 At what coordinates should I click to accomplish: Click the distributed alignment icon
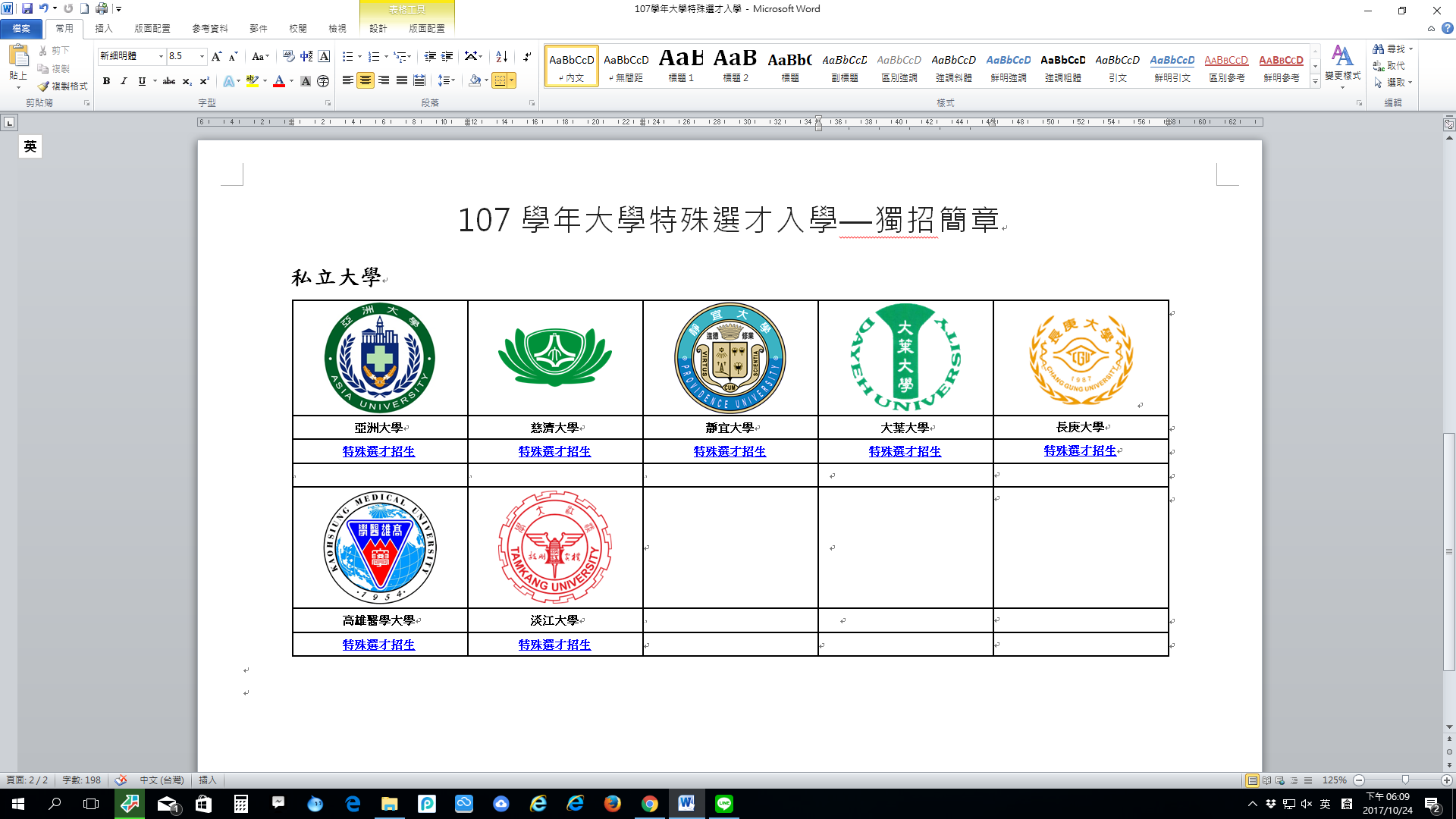[419, 80]
